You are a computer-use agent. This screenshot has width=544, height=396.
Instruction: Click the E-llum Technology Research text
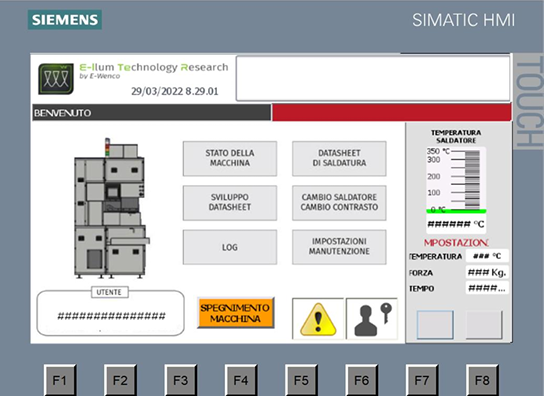[x=154, y=67]
